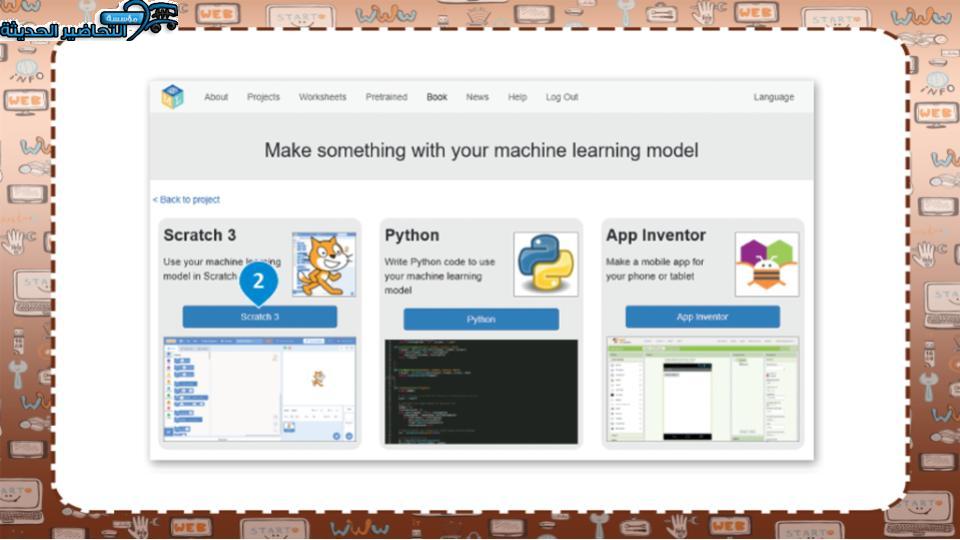Screen dimensions: 960x540
Task: Open the News page
Action: point(477,97)
